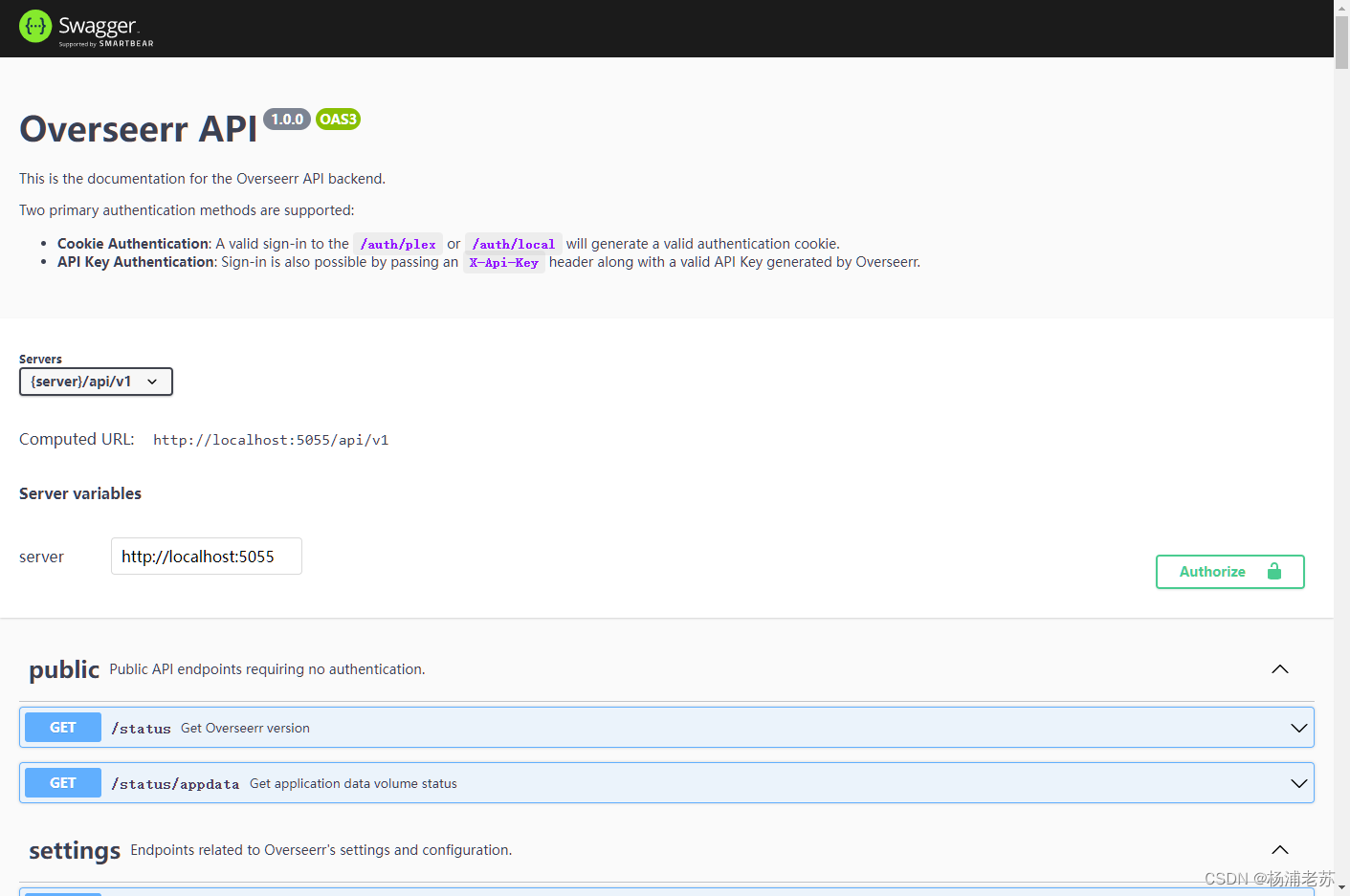This screenshot has height=896, width=1350.
Task: Expand the GET /status/appdata endpoint arrow
Action: point(1298,783)
